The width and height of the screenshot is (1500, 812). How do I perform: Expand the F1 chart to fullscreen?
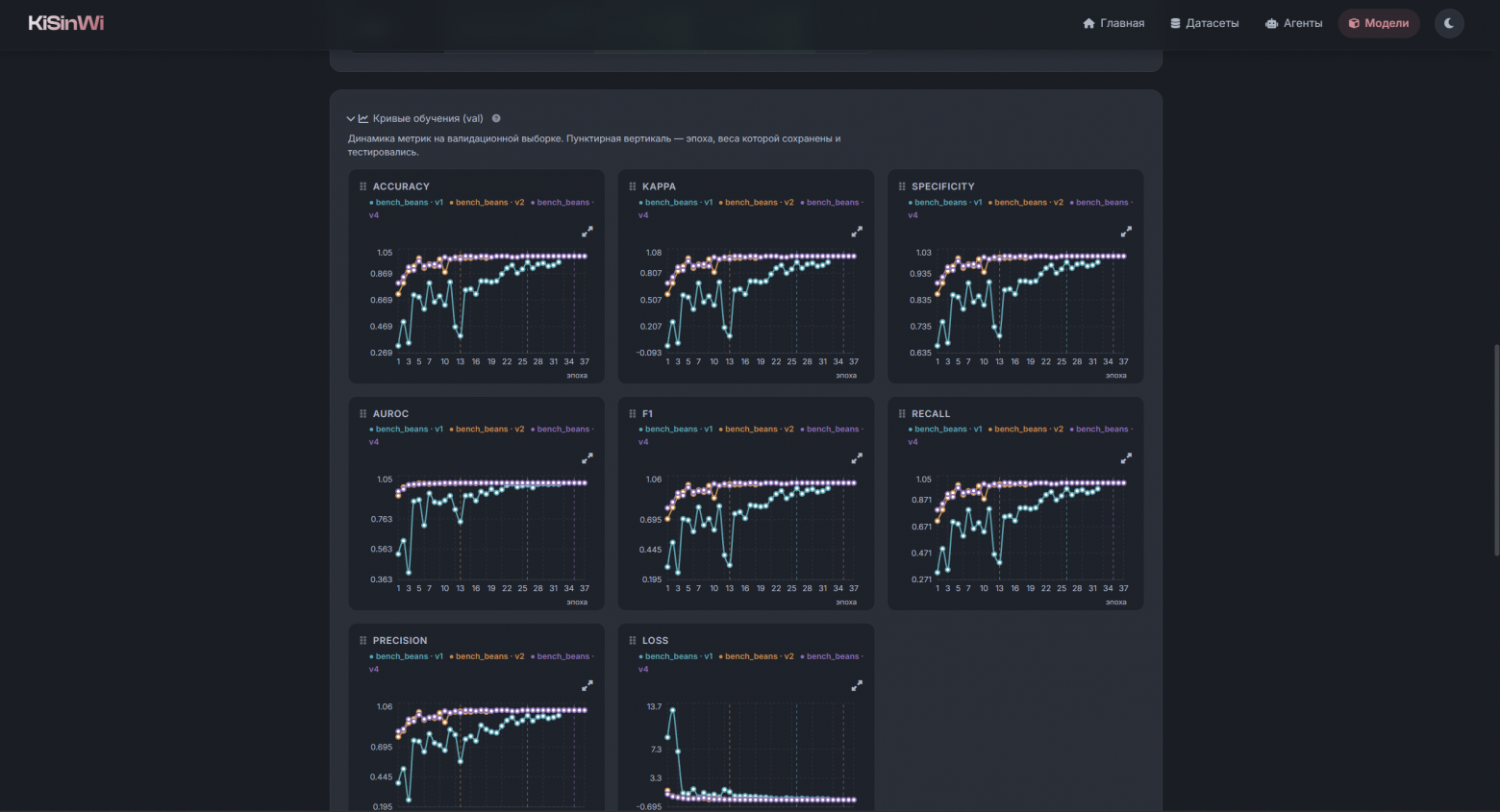857,458
